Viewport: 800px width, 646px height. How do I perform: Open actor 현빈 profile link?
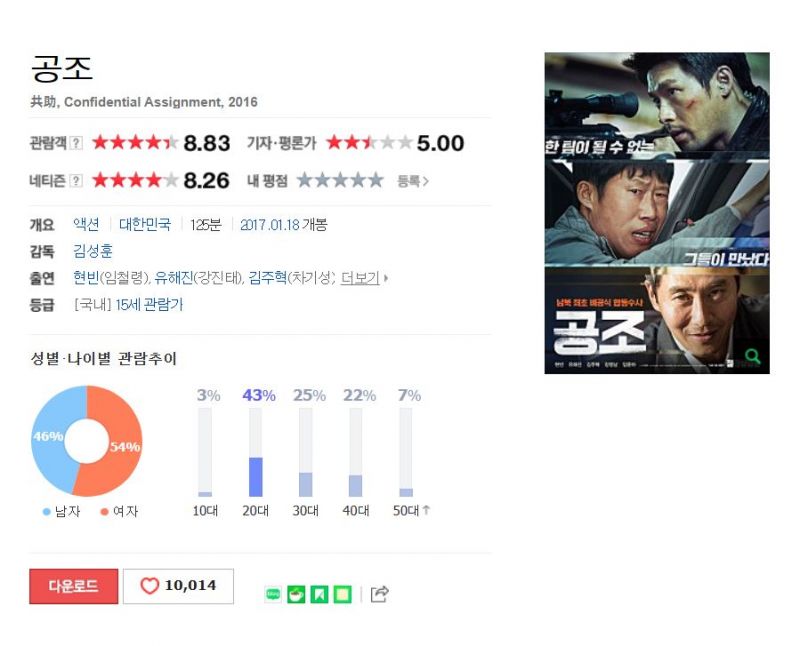click(x=86, y=278)
